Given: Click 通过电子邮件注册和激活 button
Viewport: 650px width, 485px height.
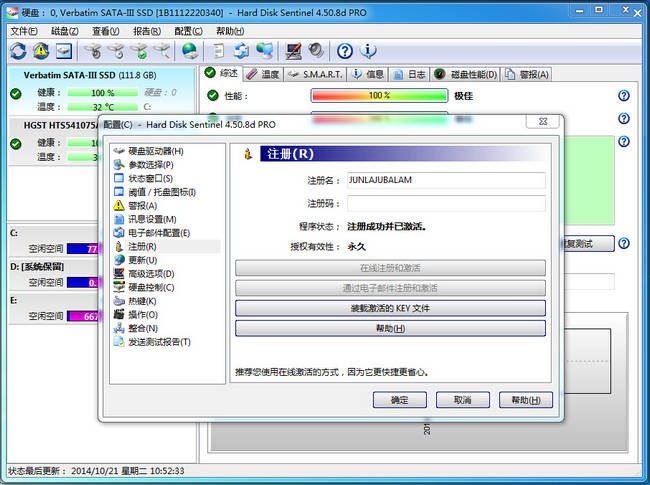Looking at the screenshot, I should [x=390, y=288].
